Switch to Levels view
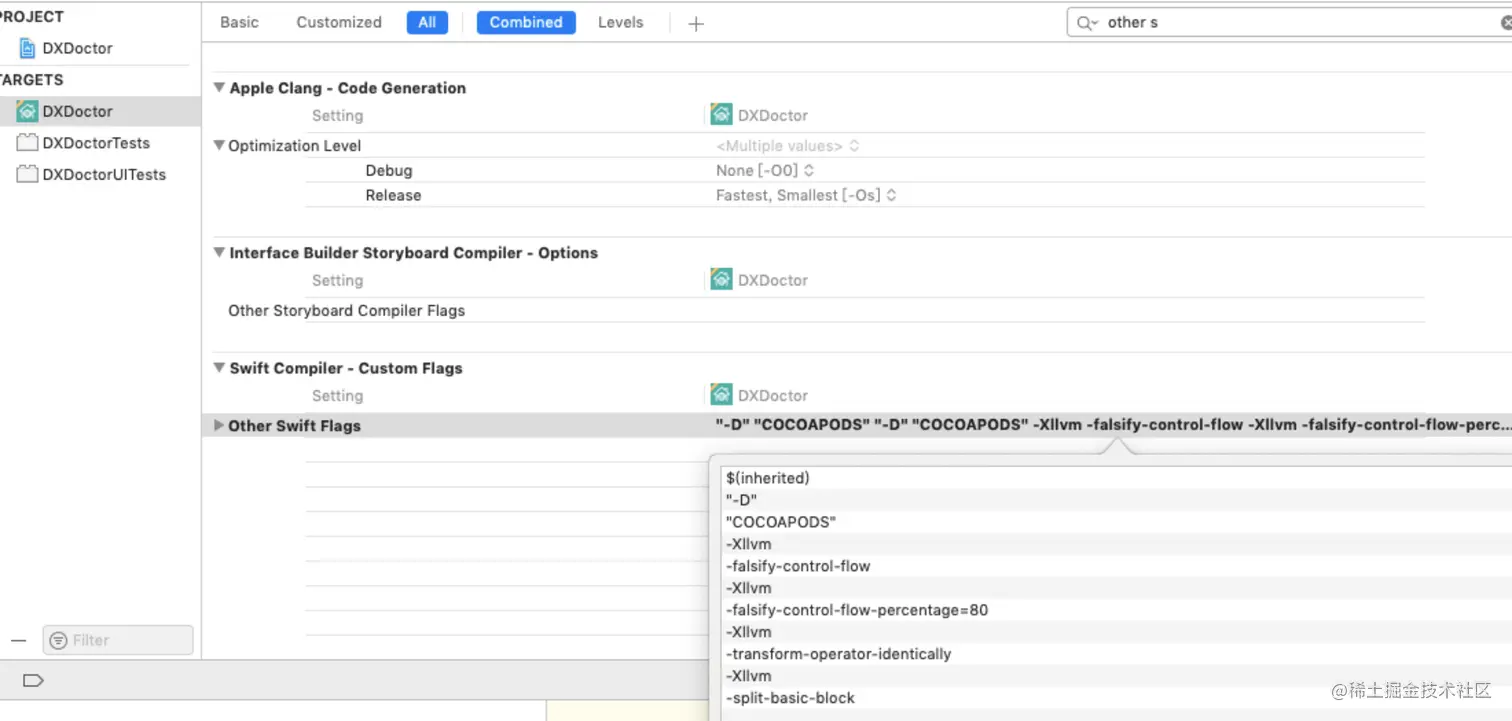The image size is (1512, 721). tap(620, 22)
